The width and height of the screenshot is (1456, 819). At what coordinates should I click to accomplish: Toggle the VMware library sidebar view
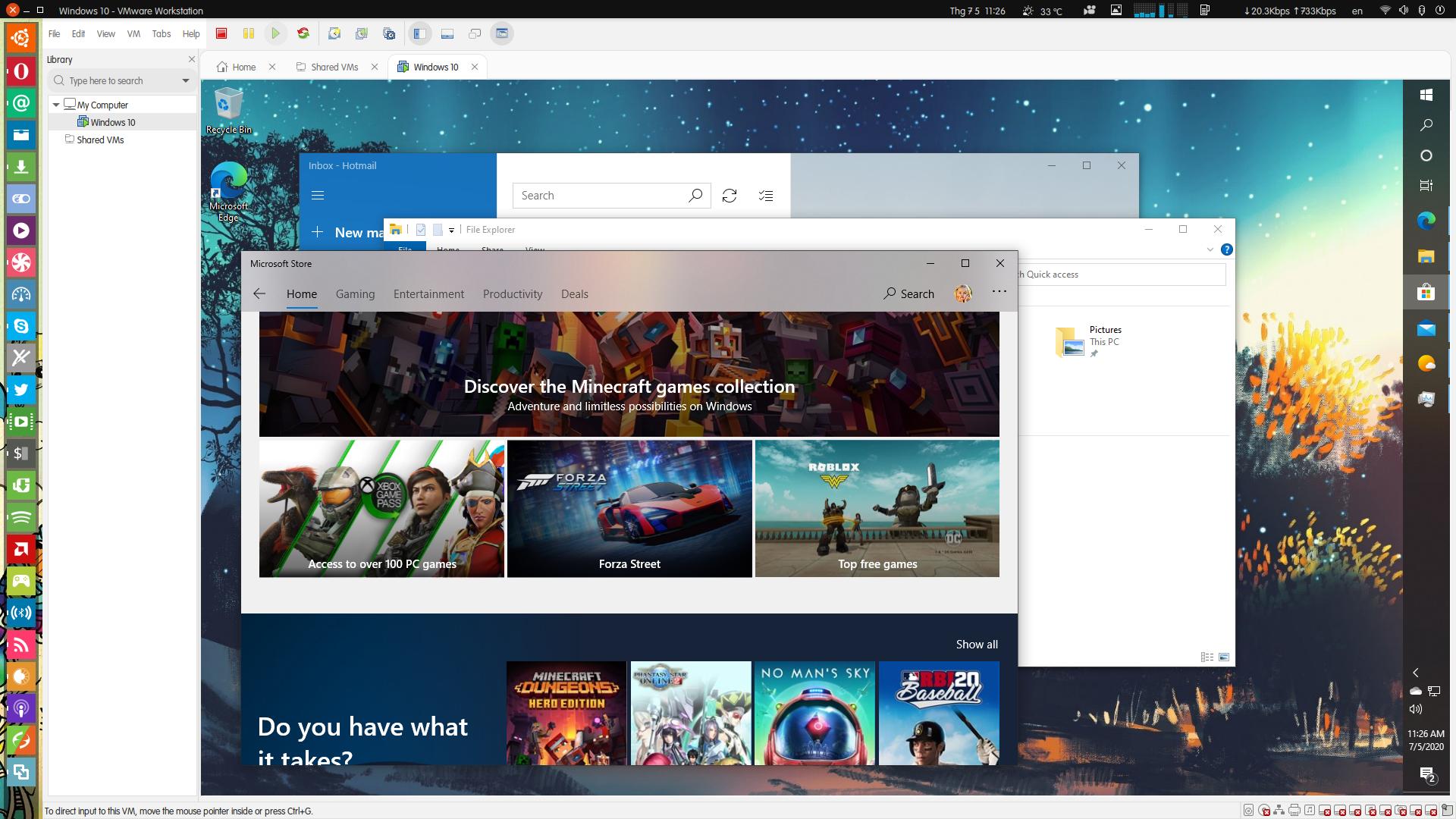419,33
